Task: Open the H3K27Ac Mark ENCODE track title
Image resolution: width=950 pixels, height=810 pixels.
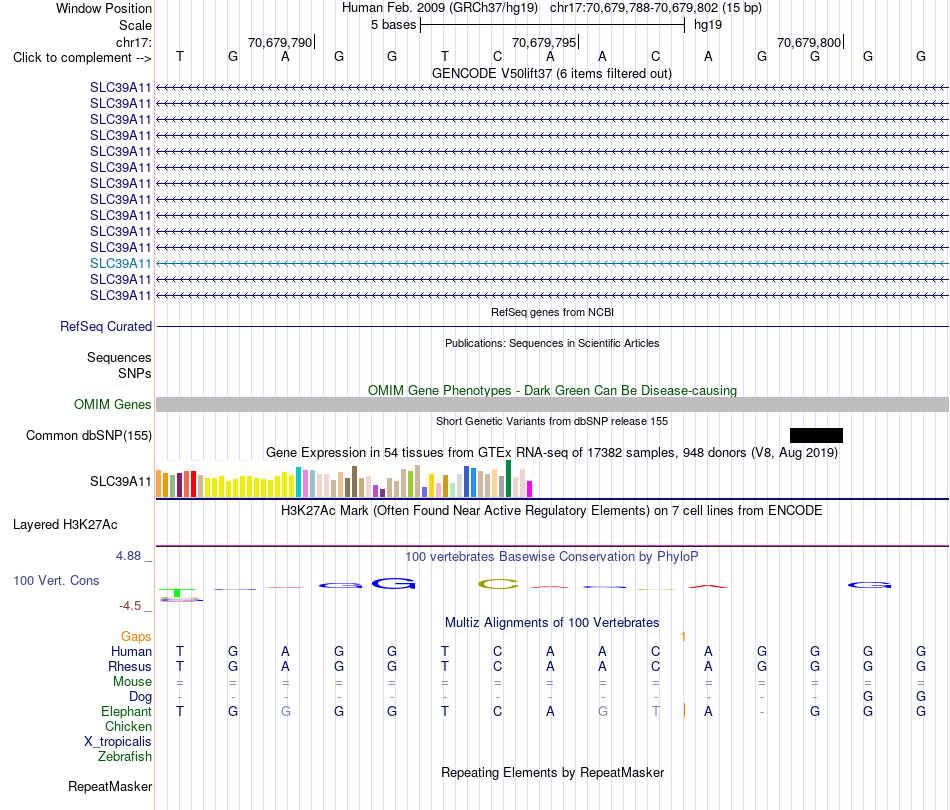Action: (552, 510)
